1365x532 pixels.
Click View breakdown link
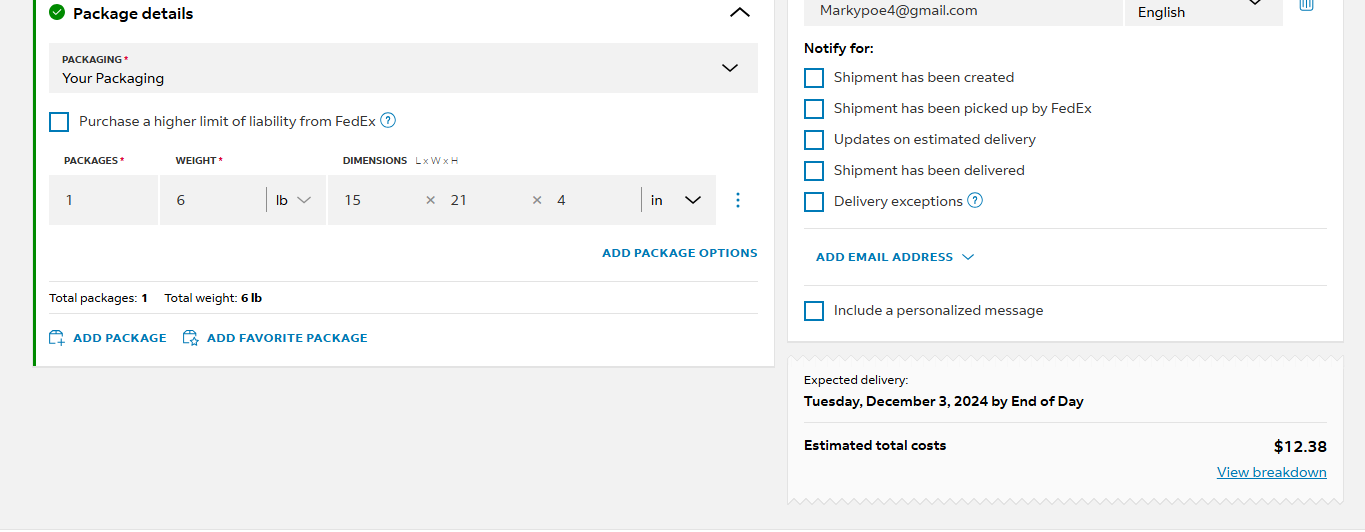click(x=1272, y=472)
